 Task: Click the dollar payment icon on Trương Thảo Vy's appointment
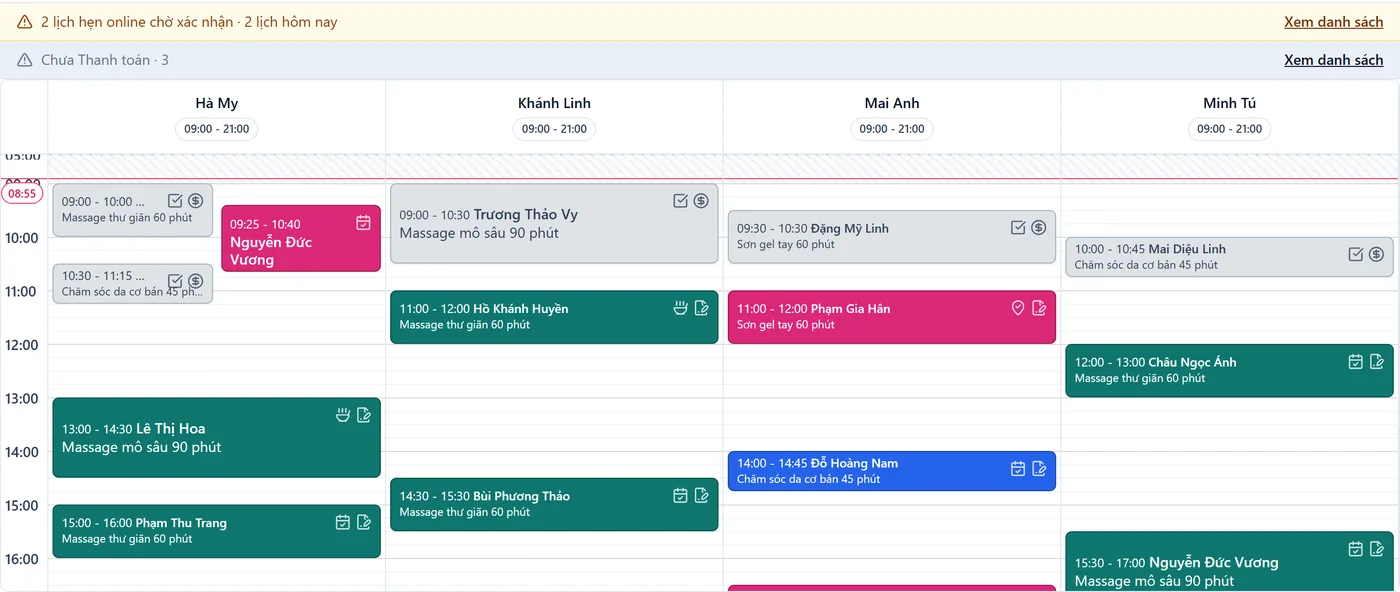[x=701, y=201]
